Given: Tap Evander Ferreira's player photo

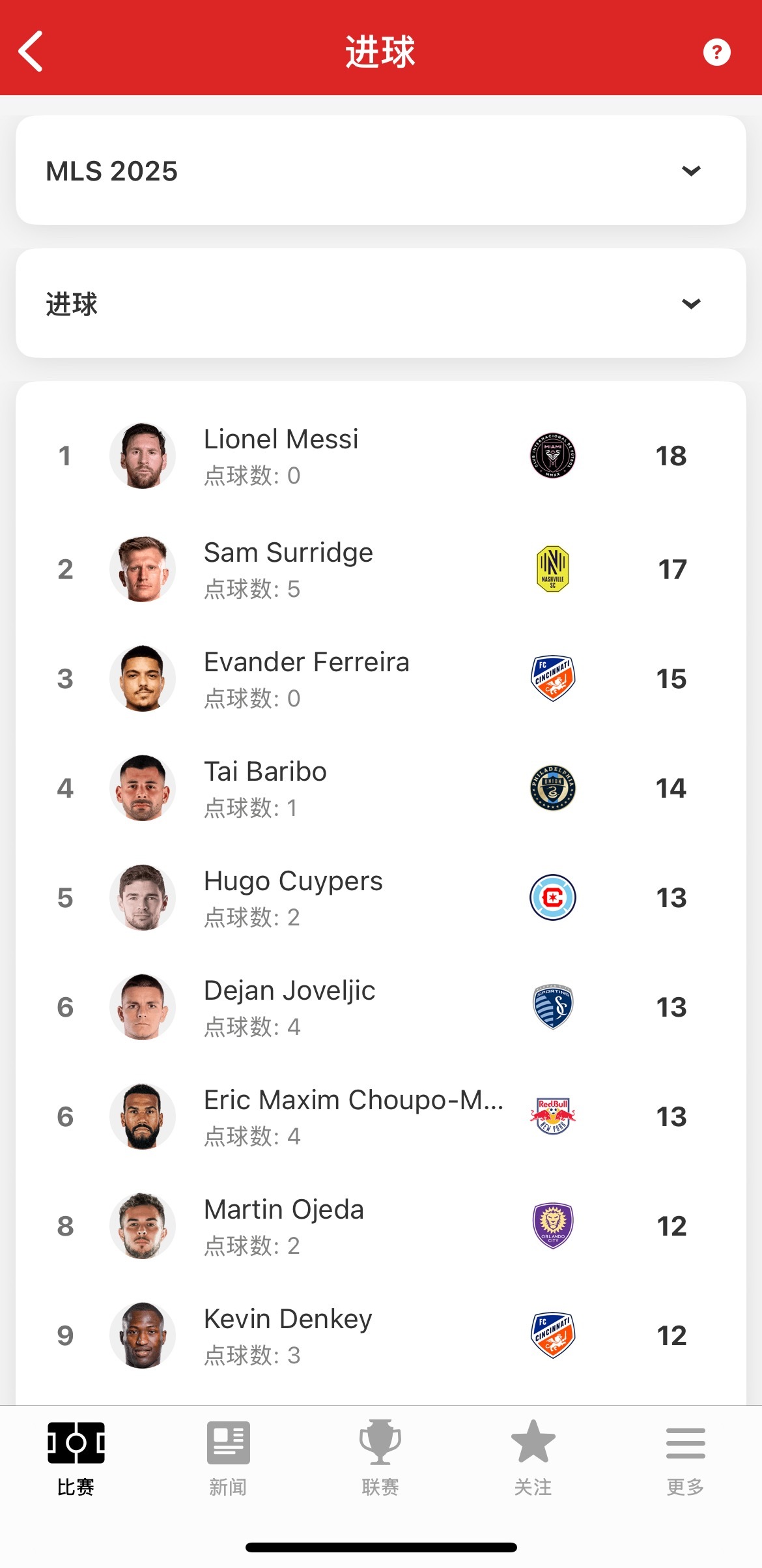Looking at the screenshot, I should click(143, 678).
